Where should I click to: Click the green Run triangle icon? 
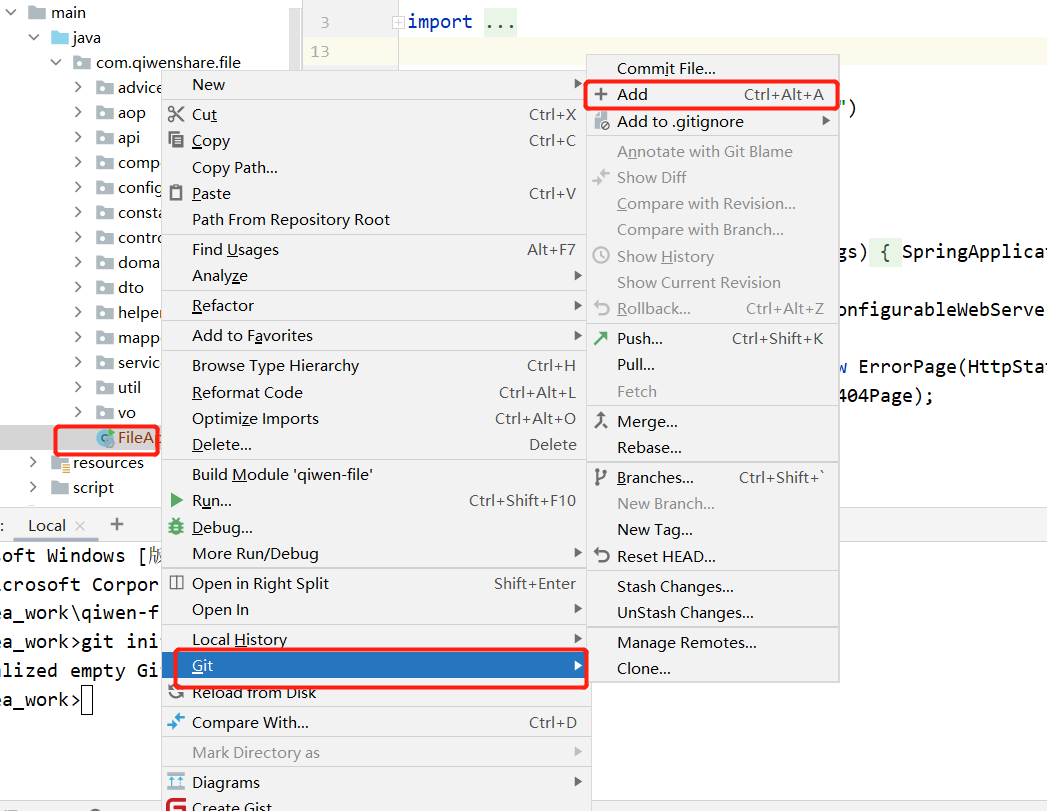click(176, 500)
